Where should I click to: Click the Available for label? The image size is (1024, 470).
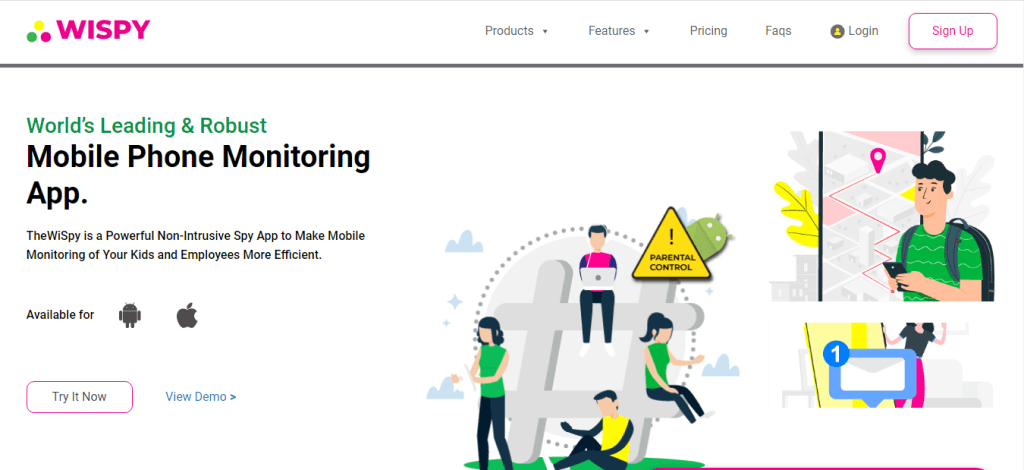60,315
